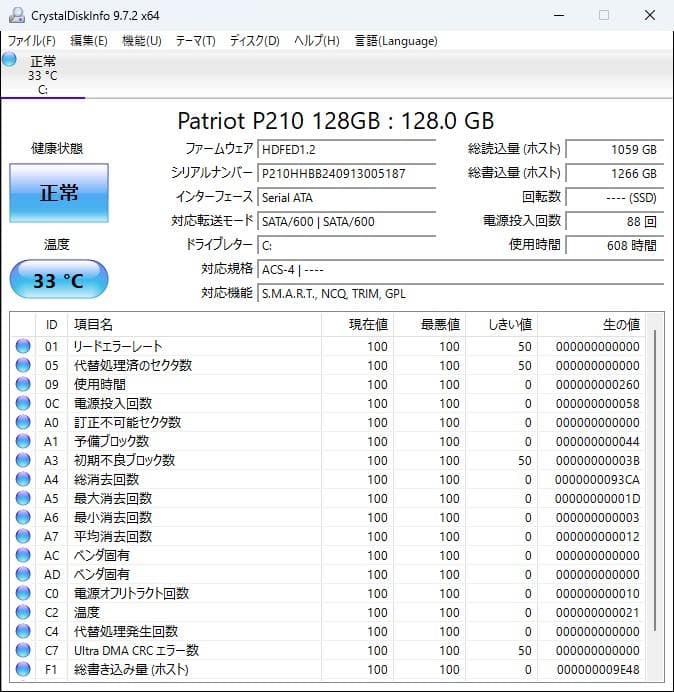Click raw value 000000000021 in 温度 row
Viewport: 674px width, 692px height.
tap(598, 613)
